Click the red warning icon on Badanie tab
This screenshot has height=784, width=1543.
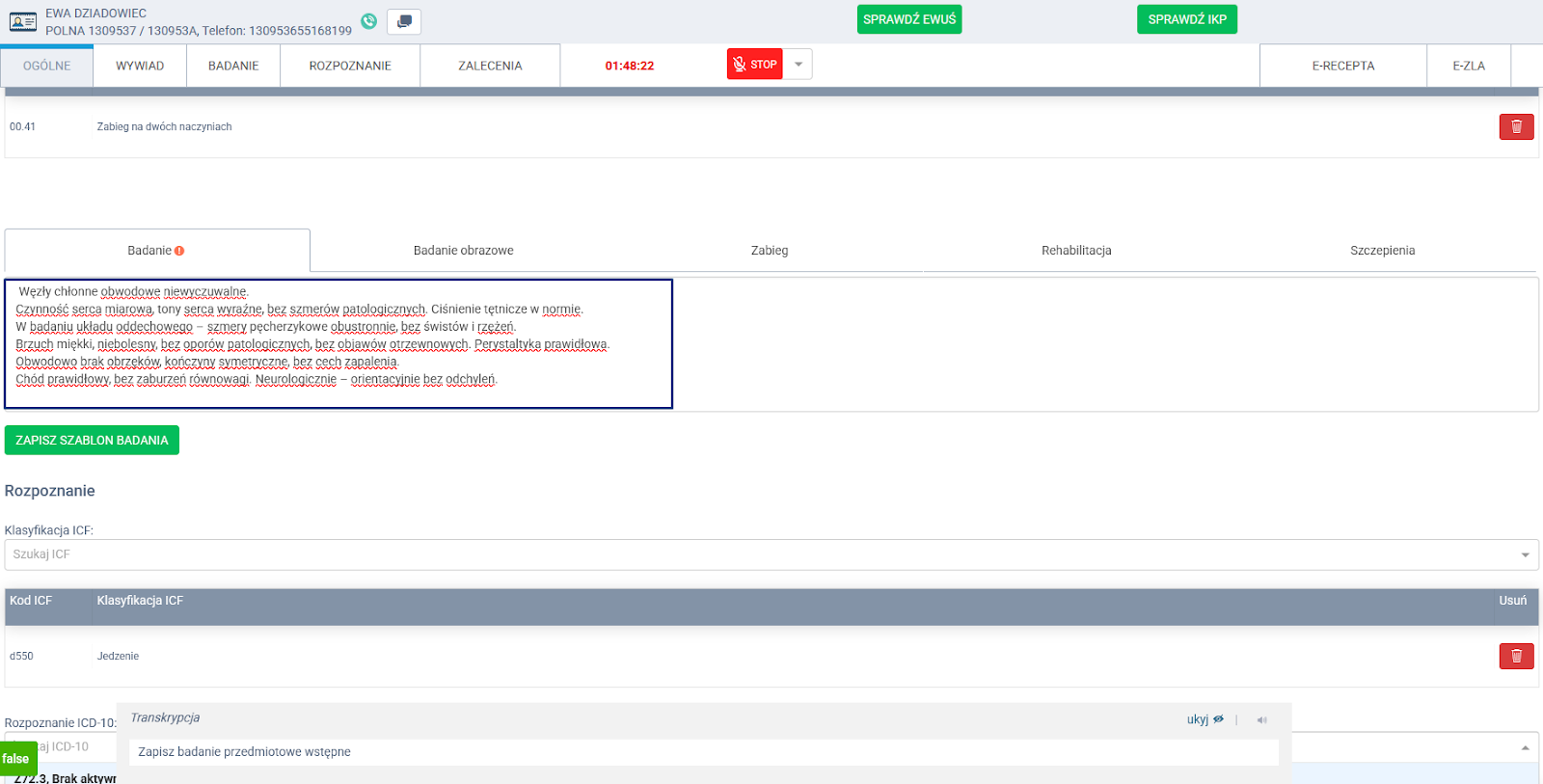click(x=179, y=251)
